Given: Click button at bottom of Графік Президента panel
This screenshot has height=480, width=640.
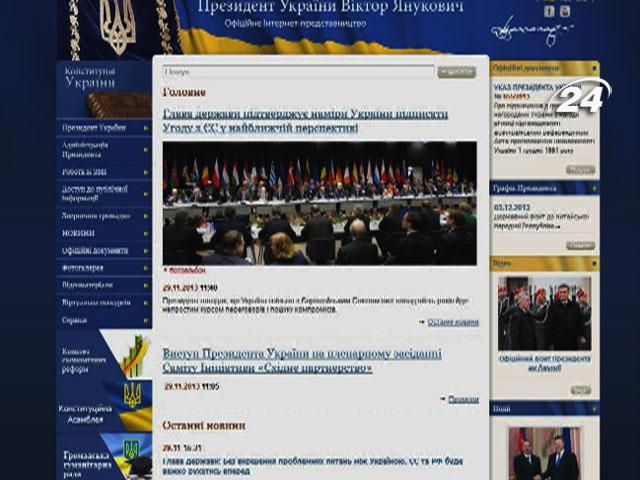Looking at the screenshot, I should (580, 245).
